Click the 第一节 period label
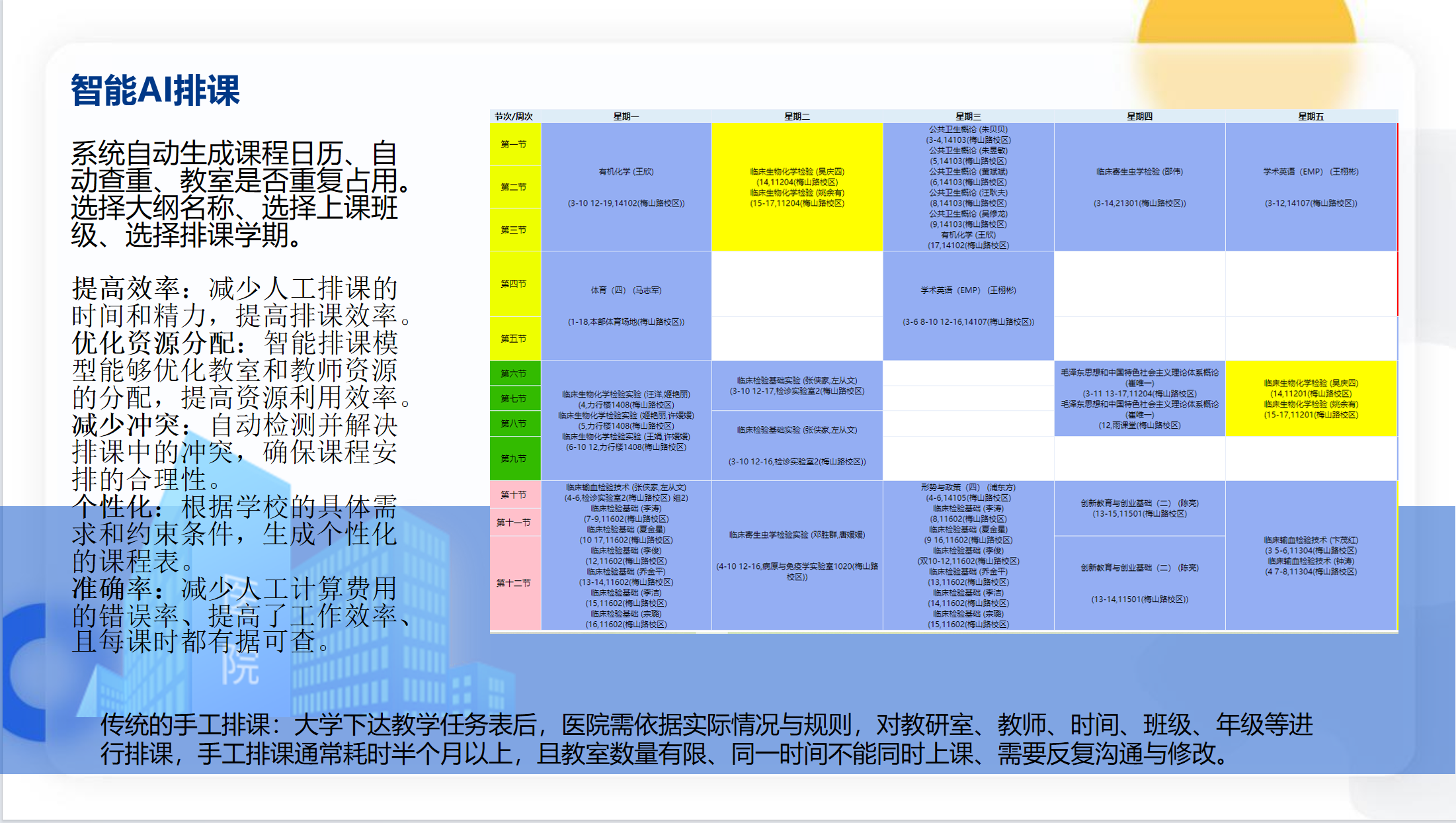The width and height of the screenshot is (1456, 823). [514, 144]
